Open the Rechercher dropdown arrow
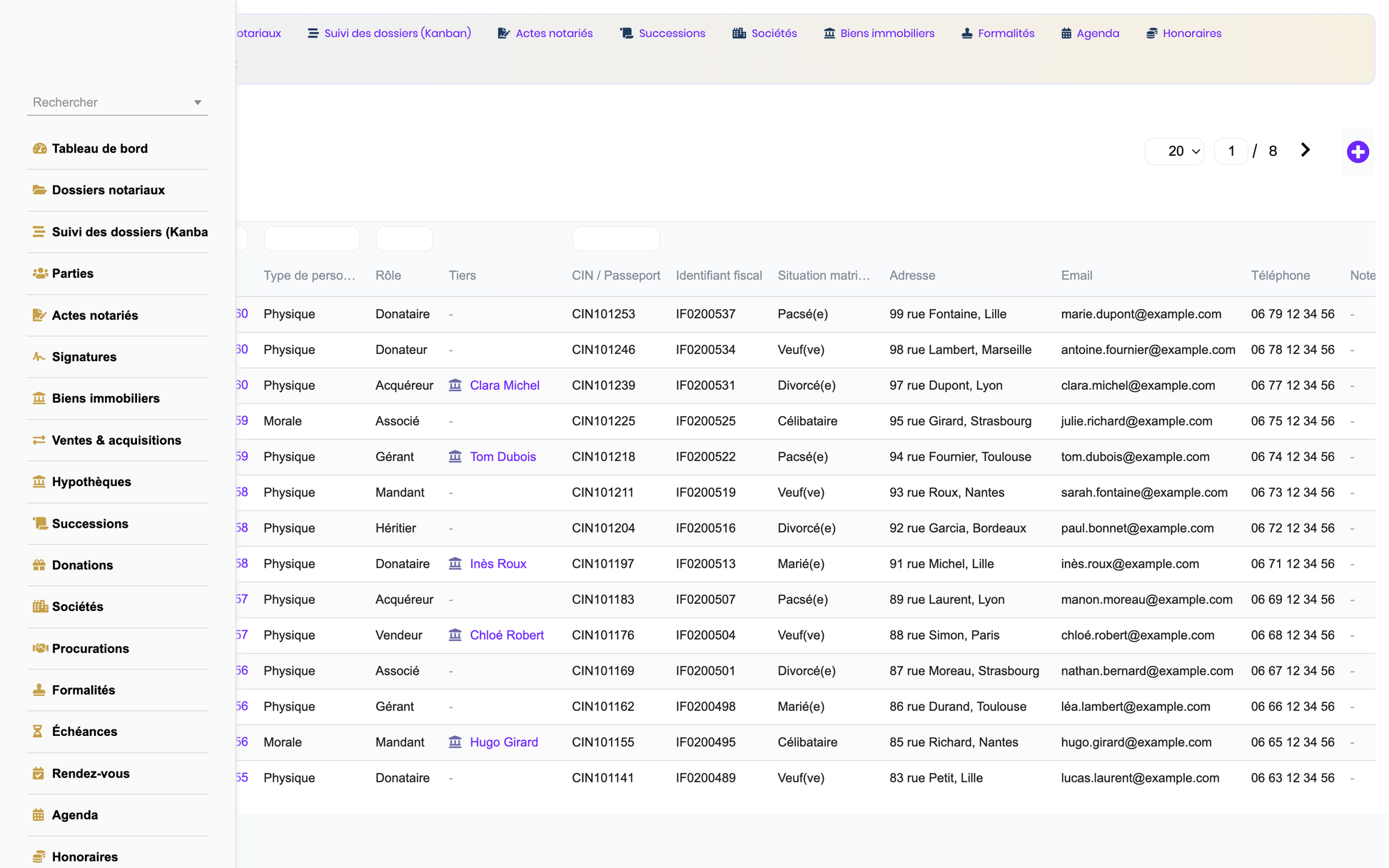 (x=198, y=103)
